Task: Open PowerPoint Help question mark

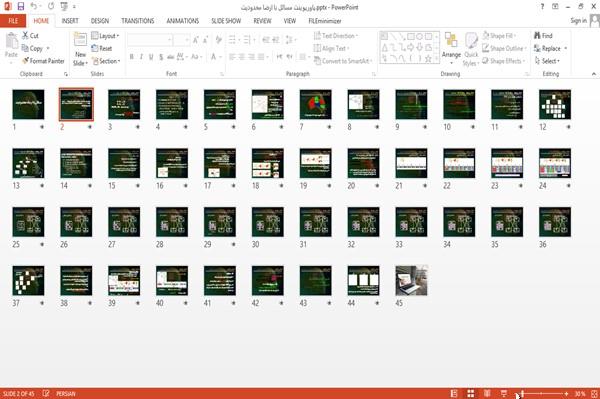Action: pyautogui.click(x=542, y=7)
